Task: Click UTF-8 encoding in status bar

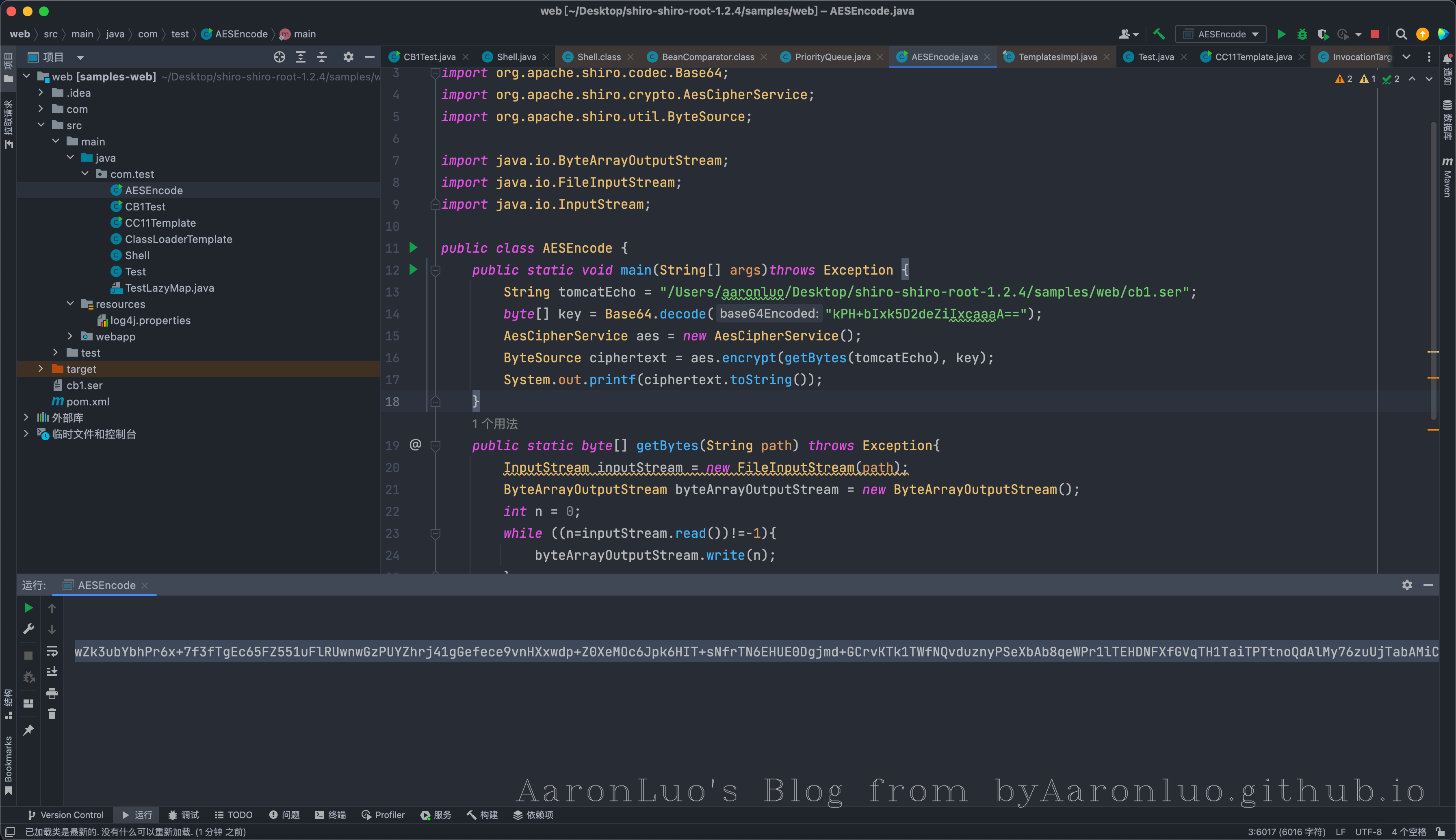Action: pyautogui.click(x=1368, y=831)
